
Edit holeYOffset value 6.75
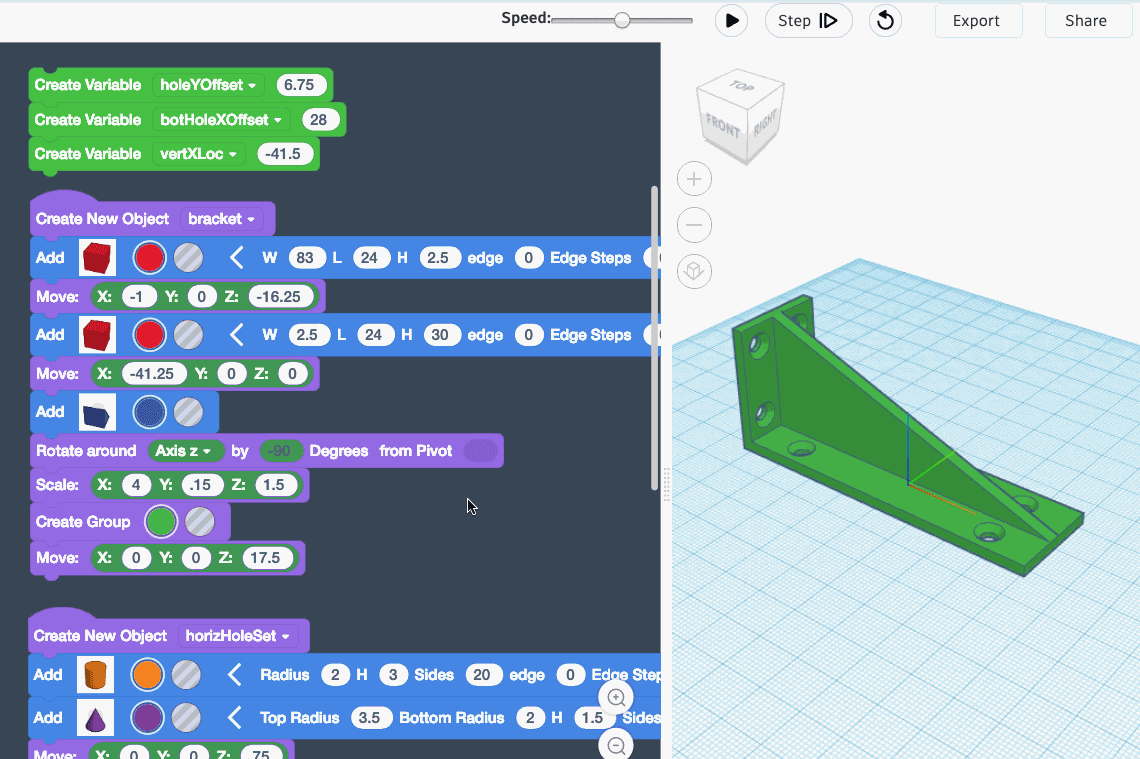coord(300,85)
